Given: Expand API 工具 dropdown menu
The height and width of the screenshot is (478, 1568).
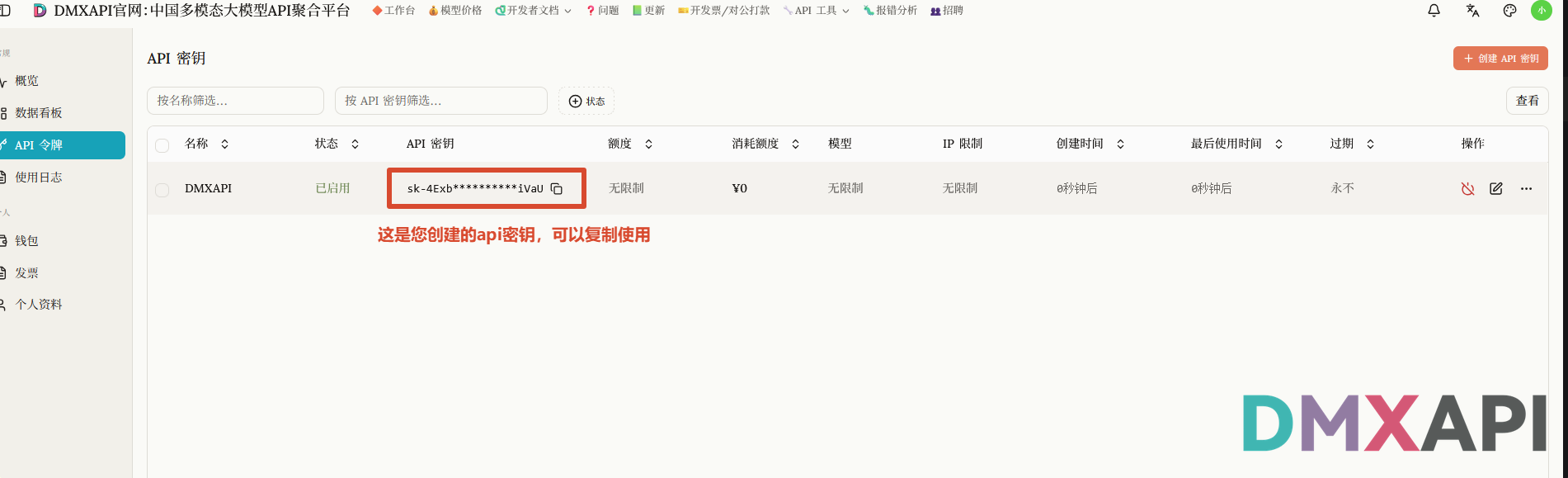Looking at the screenshot, I should click(x=816, y=11).
